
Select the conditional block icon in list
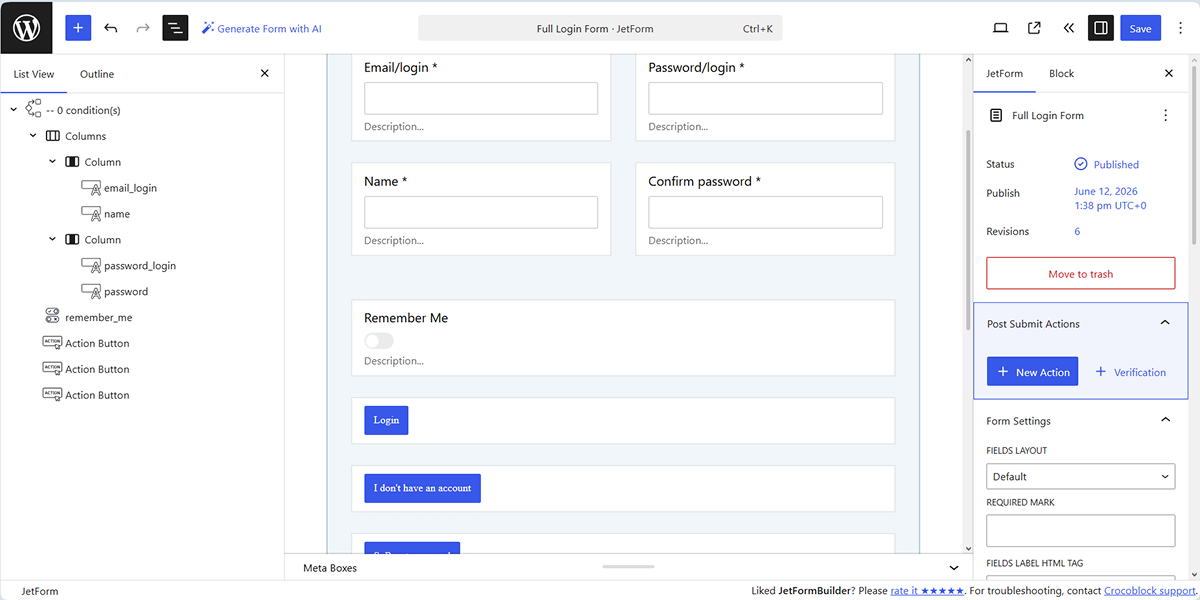pyautogui.click(x=33, y=109)
